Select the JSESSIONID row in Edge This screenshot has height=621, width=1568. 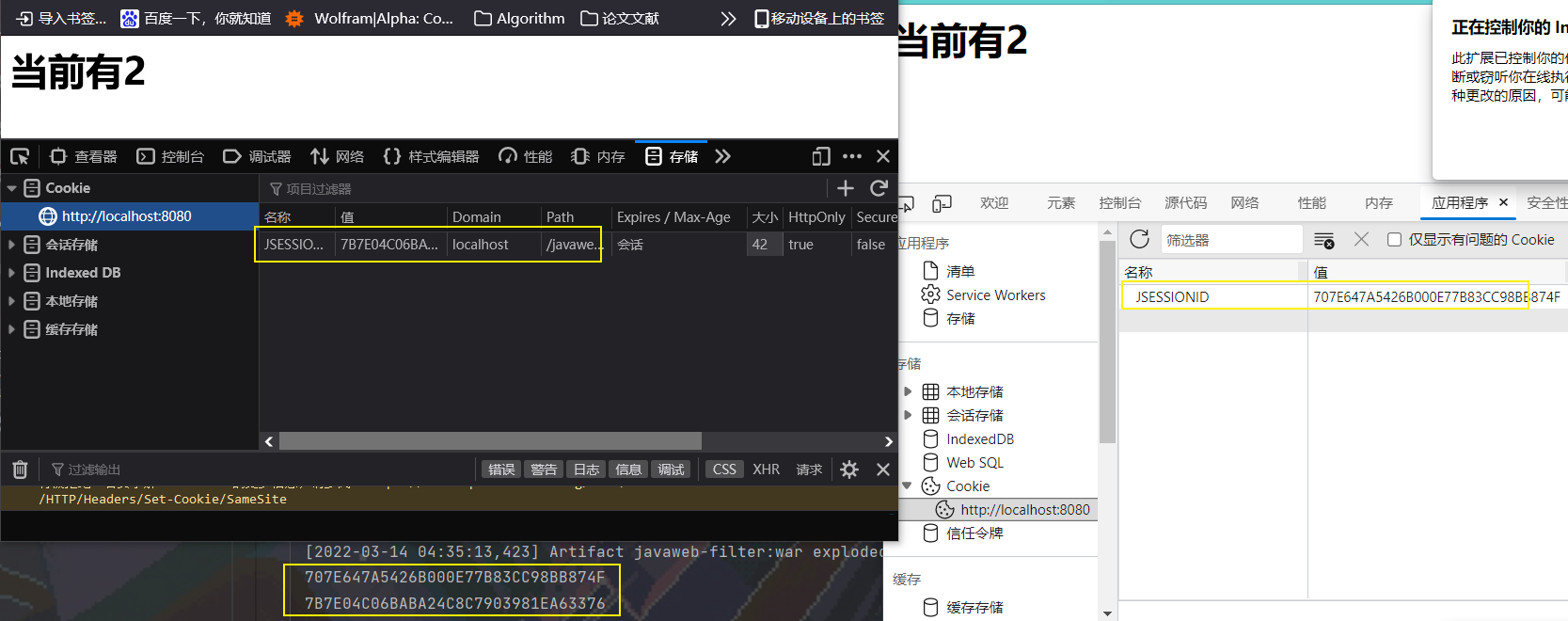pyautogui.click(x=1343, y=296)
